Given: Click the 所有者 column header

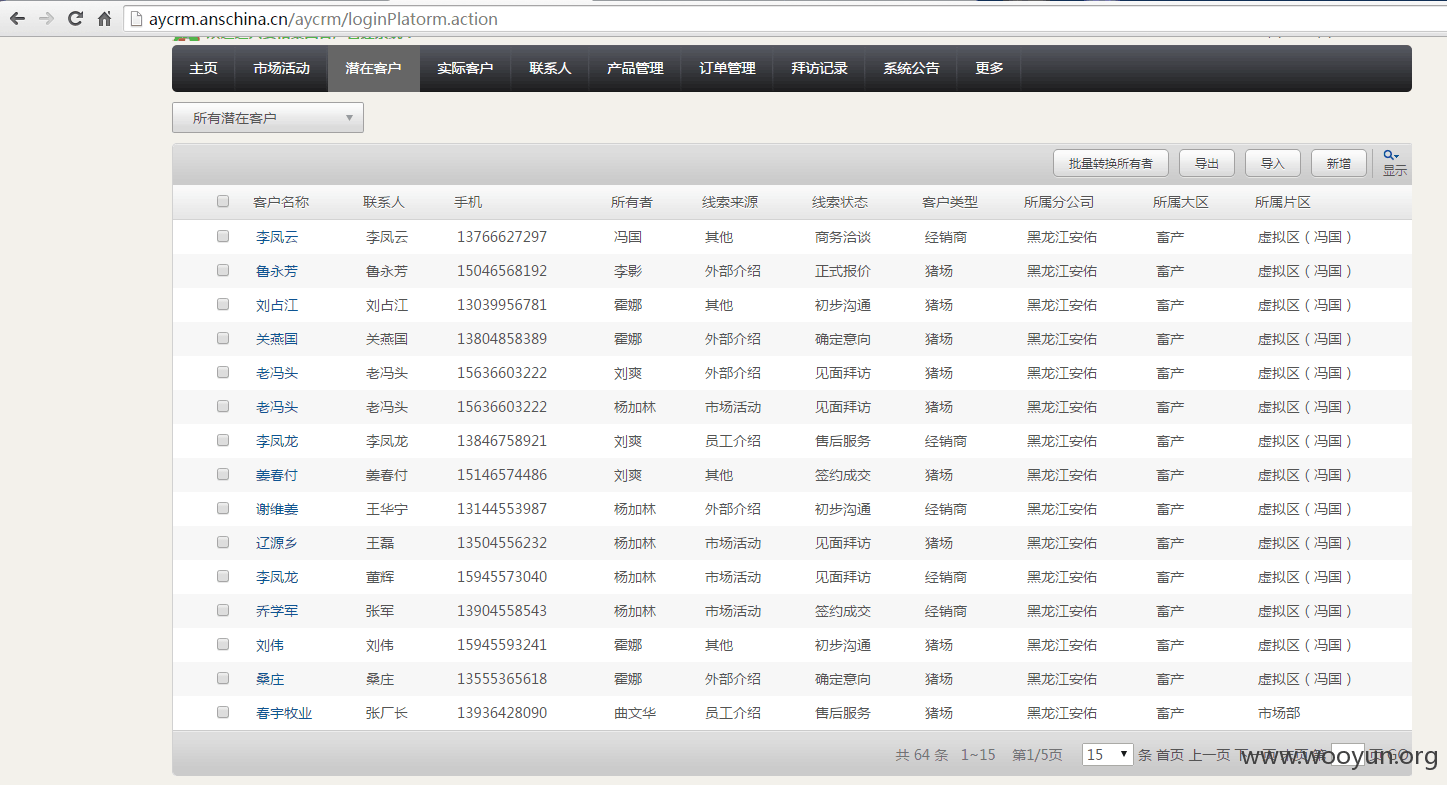Looking at the screenshot, I should click(632, 202).
